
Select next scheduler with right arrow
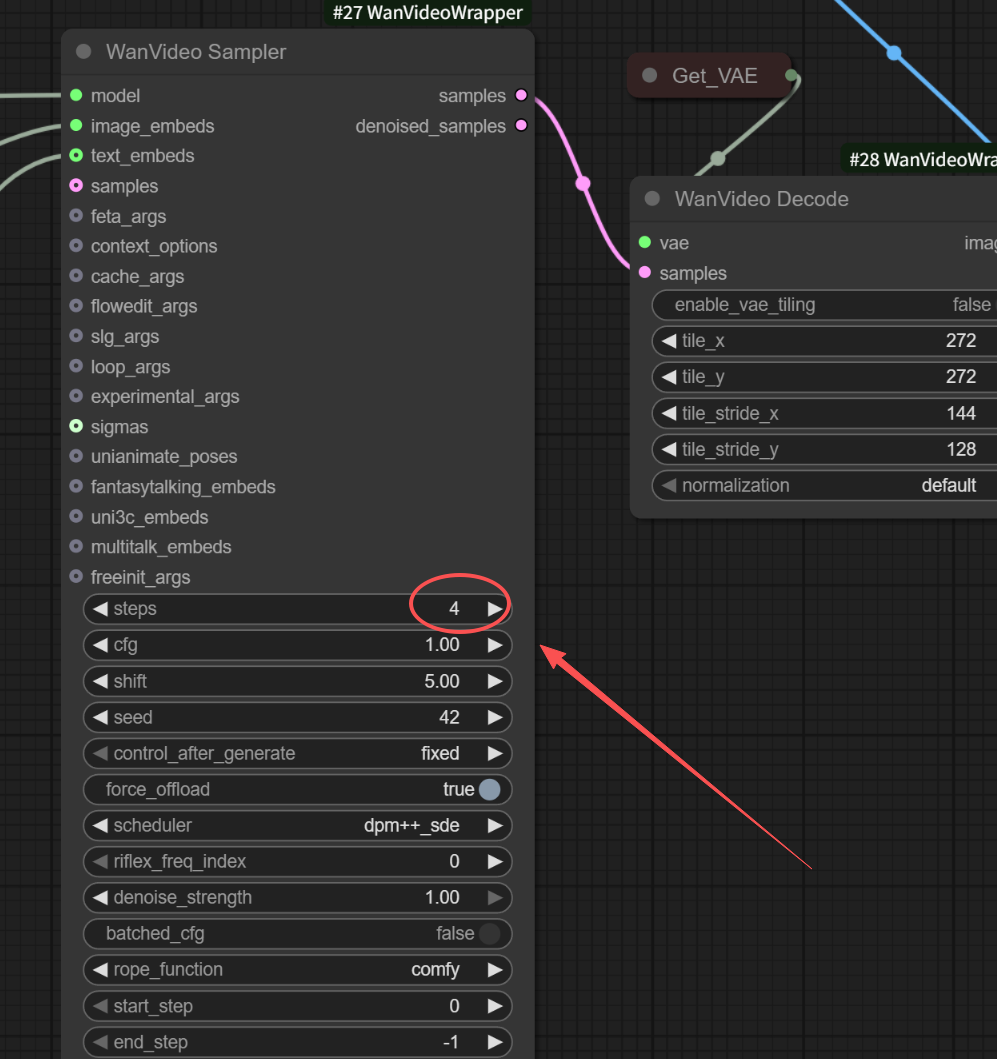coord(495,825)
